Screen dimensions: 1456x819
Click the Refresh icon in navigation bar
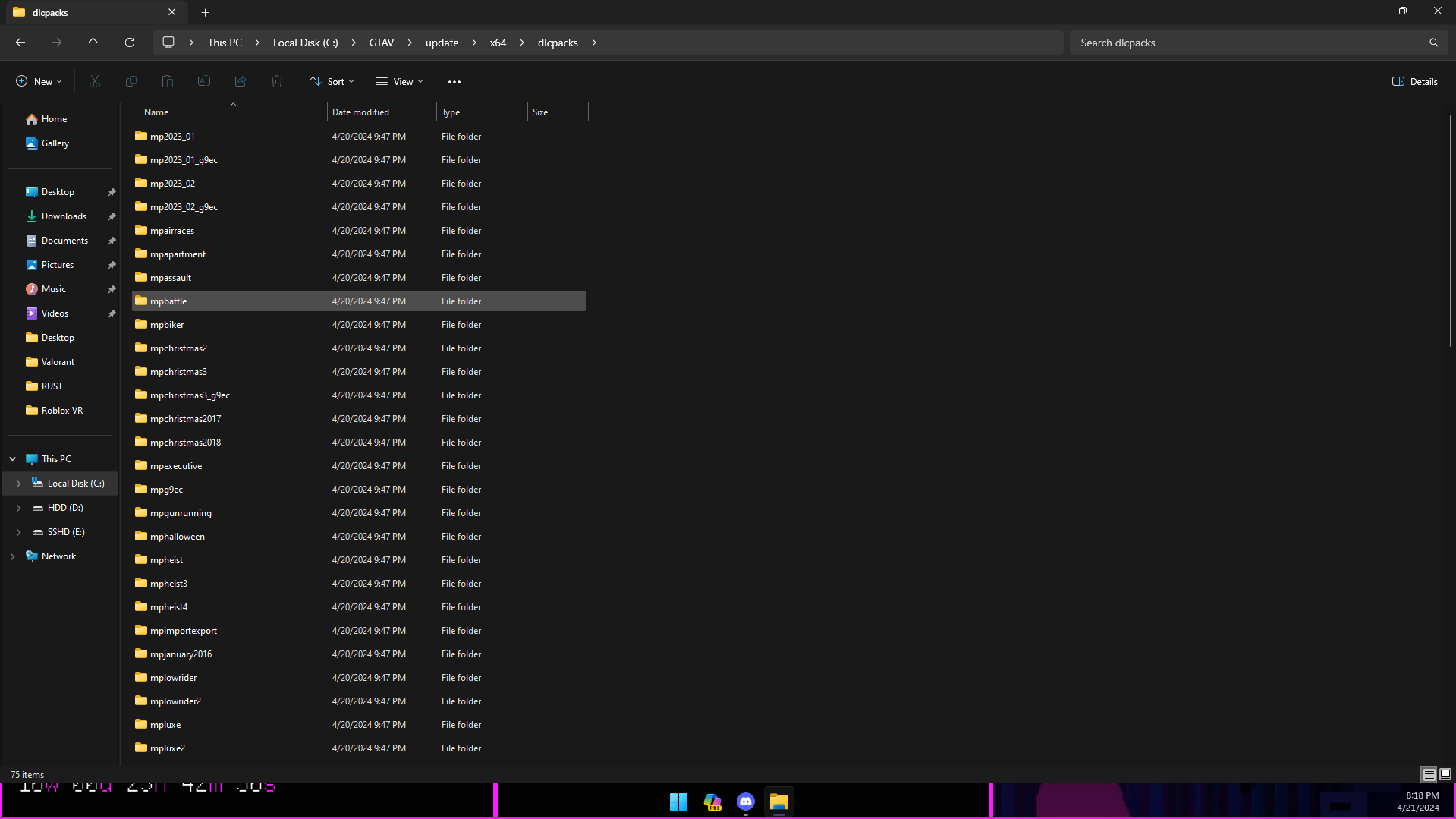130,43
